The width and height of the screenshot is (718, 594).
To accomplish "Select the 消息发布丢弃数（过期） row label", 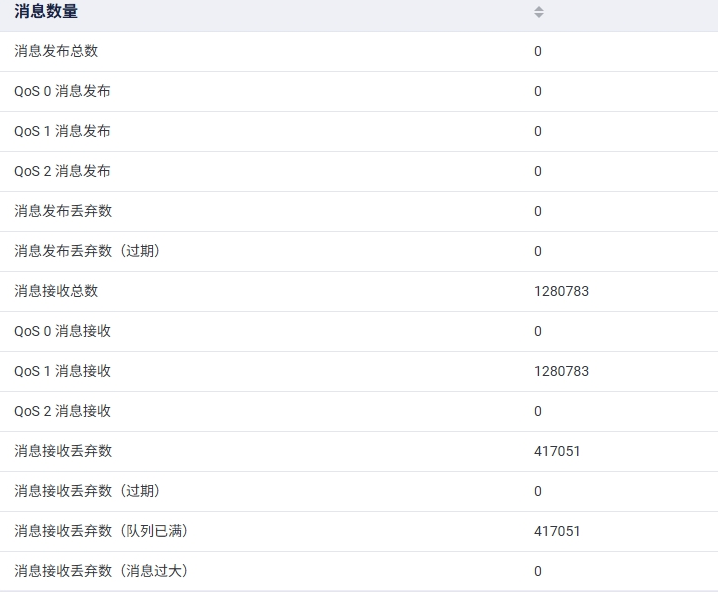I will tap(87, 251).
